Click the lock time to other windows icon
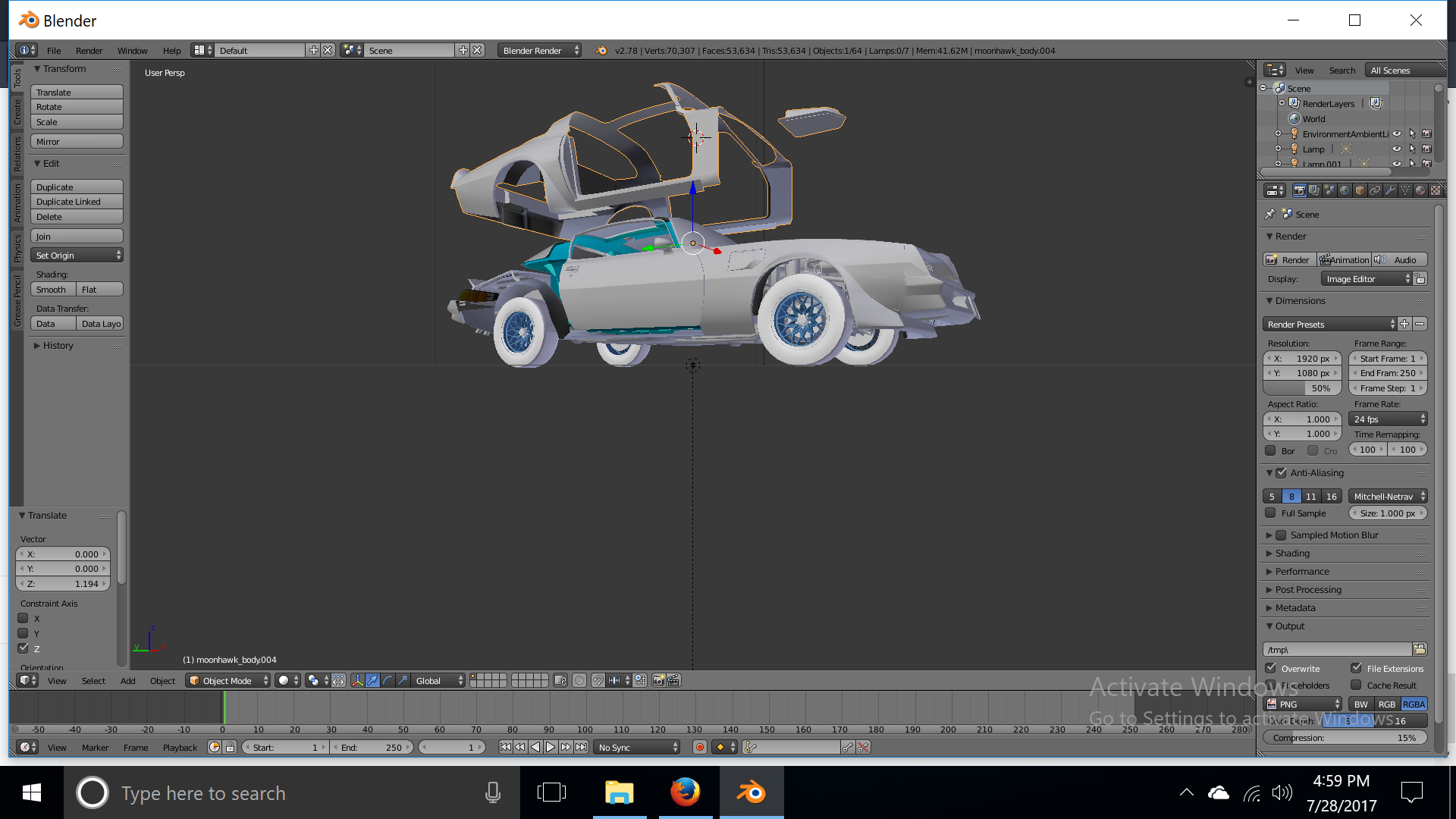 [x=231, y=747]
